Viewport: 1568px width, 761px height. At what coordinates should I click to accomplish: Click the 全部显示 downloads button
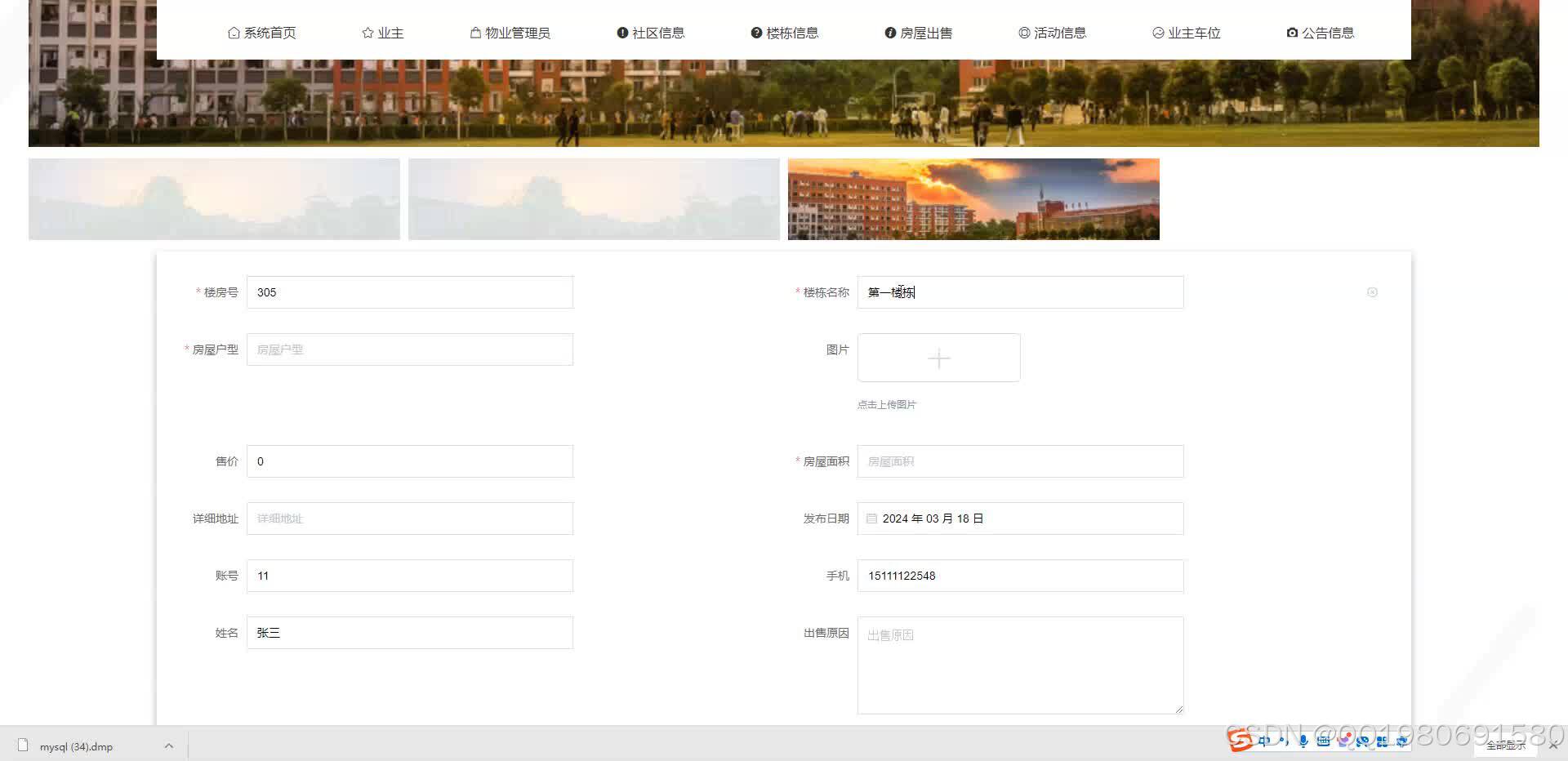pyautogui.click(x=1506, y=745)
